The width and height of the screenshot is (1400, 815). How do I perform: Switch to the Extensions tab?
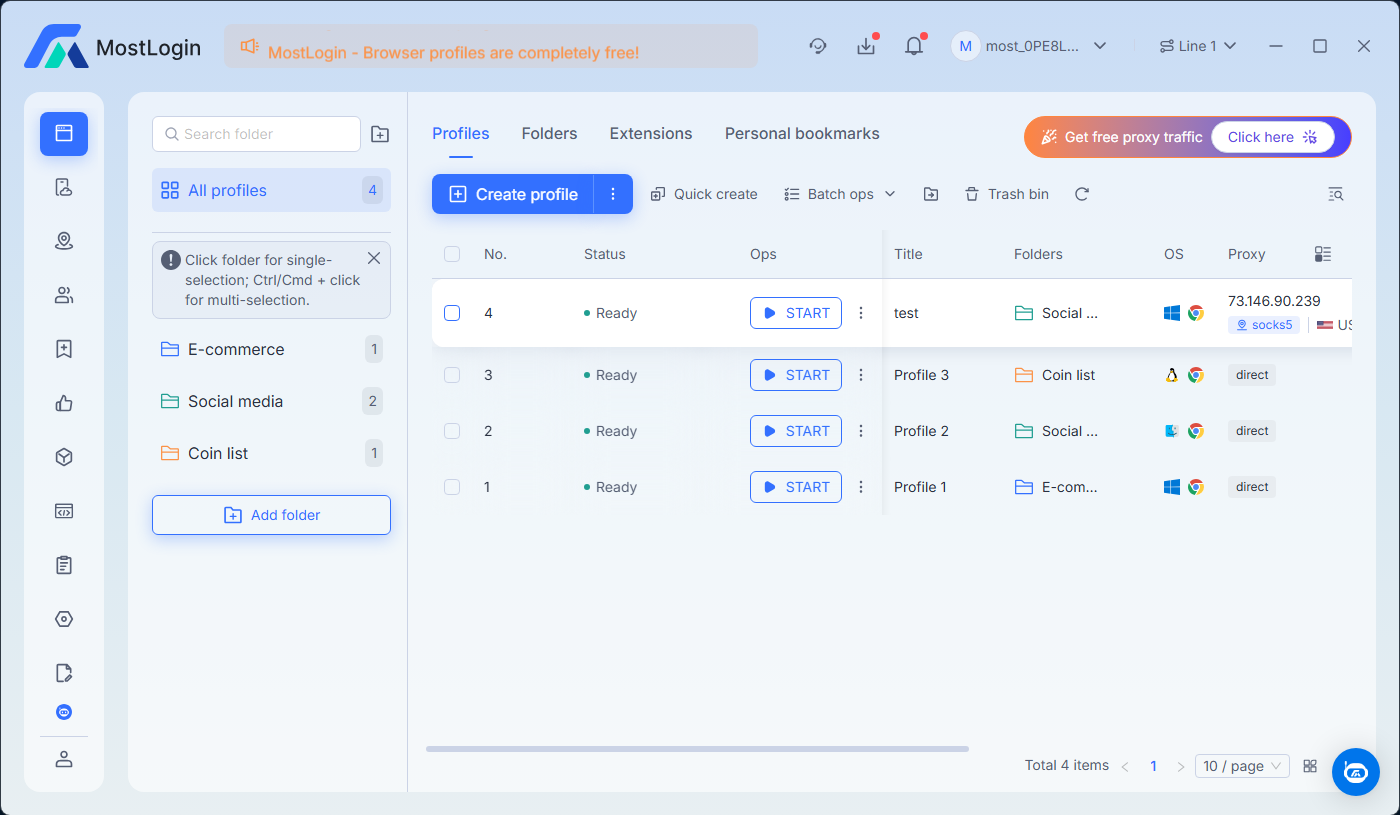point(651,134)
